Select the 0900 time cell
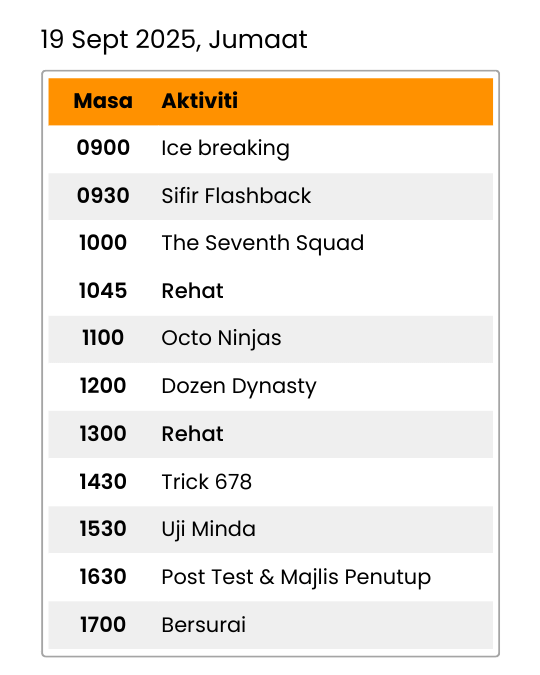 point(103,148)
